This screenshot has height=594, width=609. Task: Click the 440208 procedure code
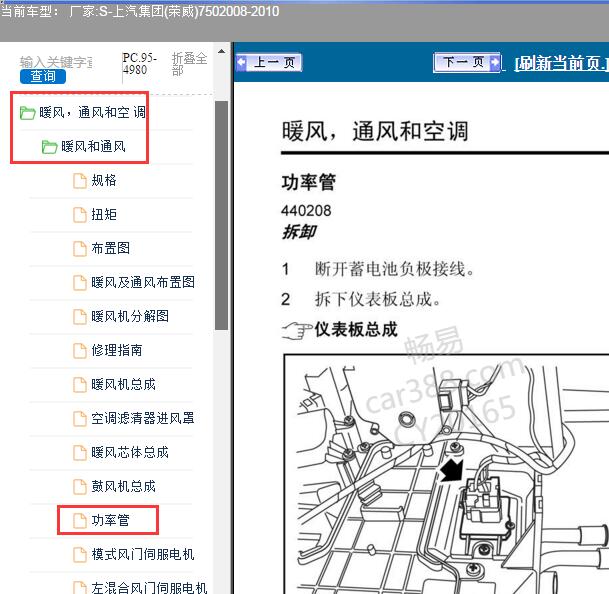coord(306,211)
